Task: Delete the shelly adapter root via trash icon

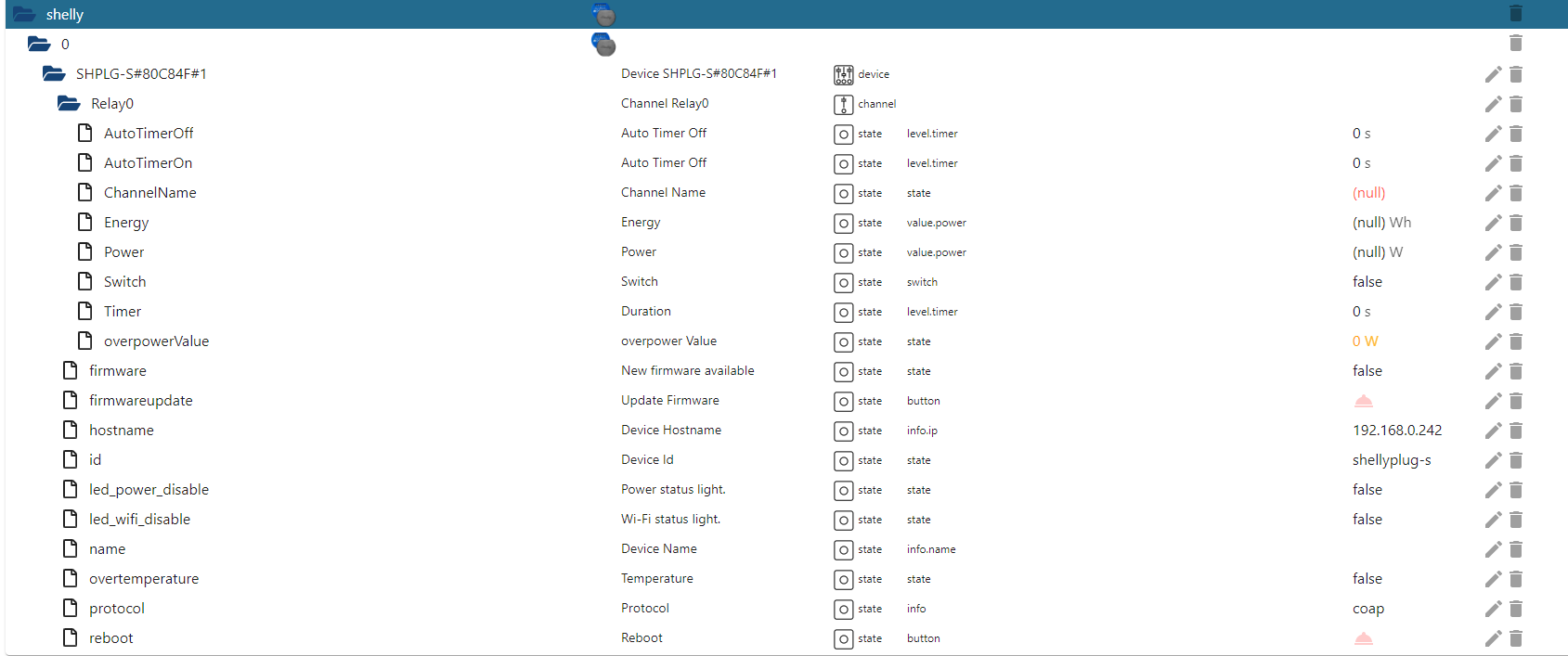Action: (x=1516, y=13)
